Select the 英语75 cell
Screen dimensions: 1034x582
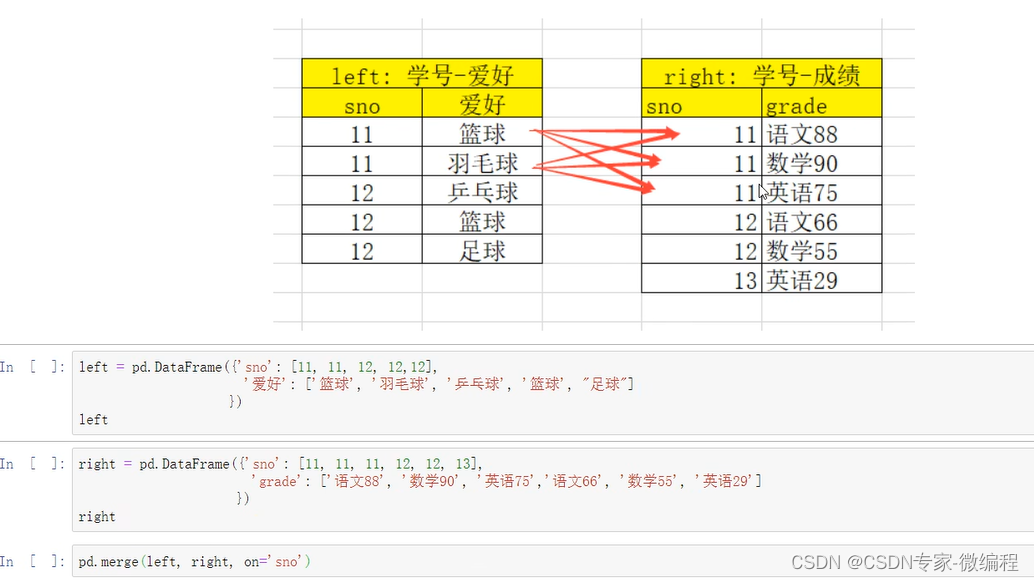pyautogui.click(x=822, y=191)
